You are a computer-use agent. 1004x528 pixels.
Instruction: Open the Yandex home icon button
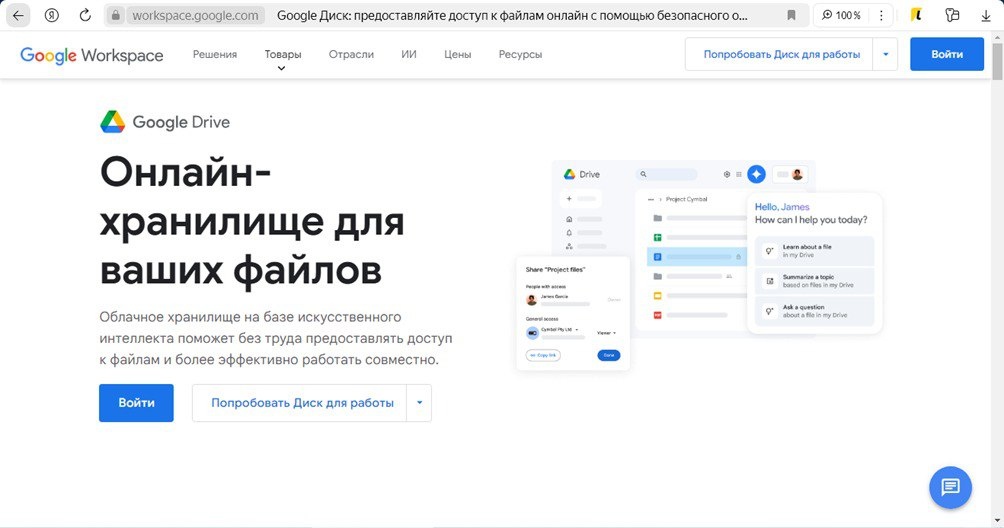[51, 15]
